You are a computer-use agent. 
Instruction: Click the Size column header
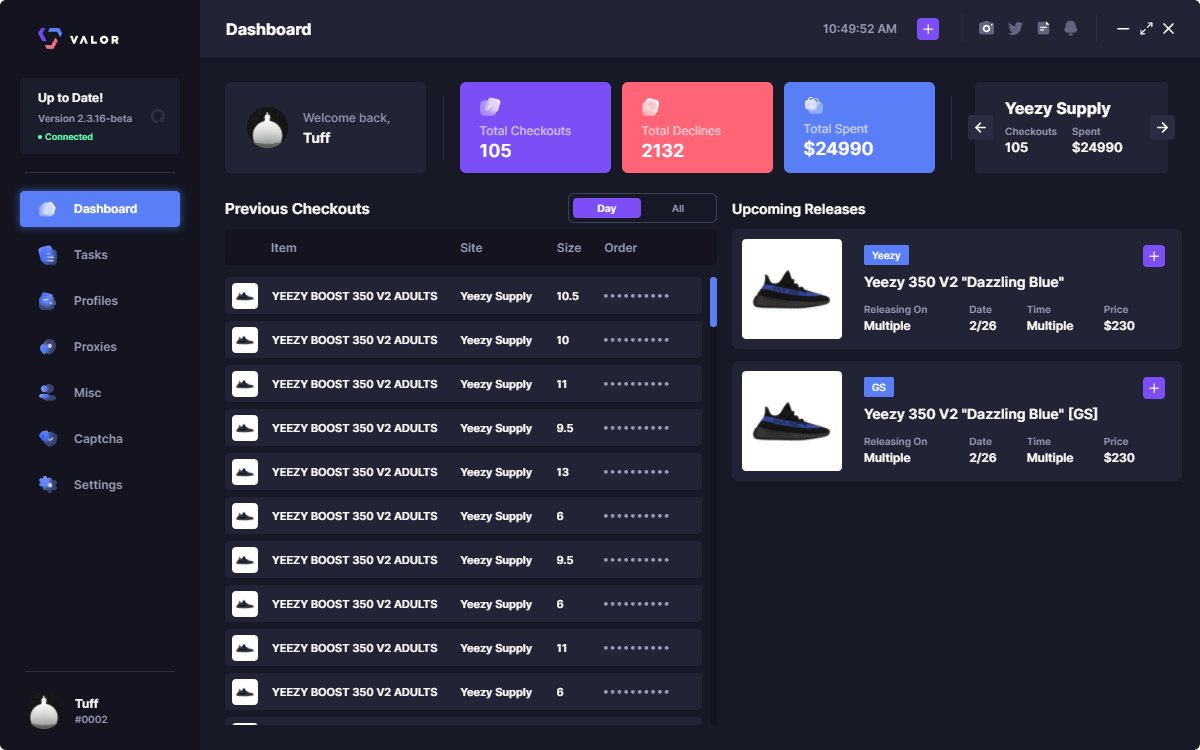coord(569,248)
